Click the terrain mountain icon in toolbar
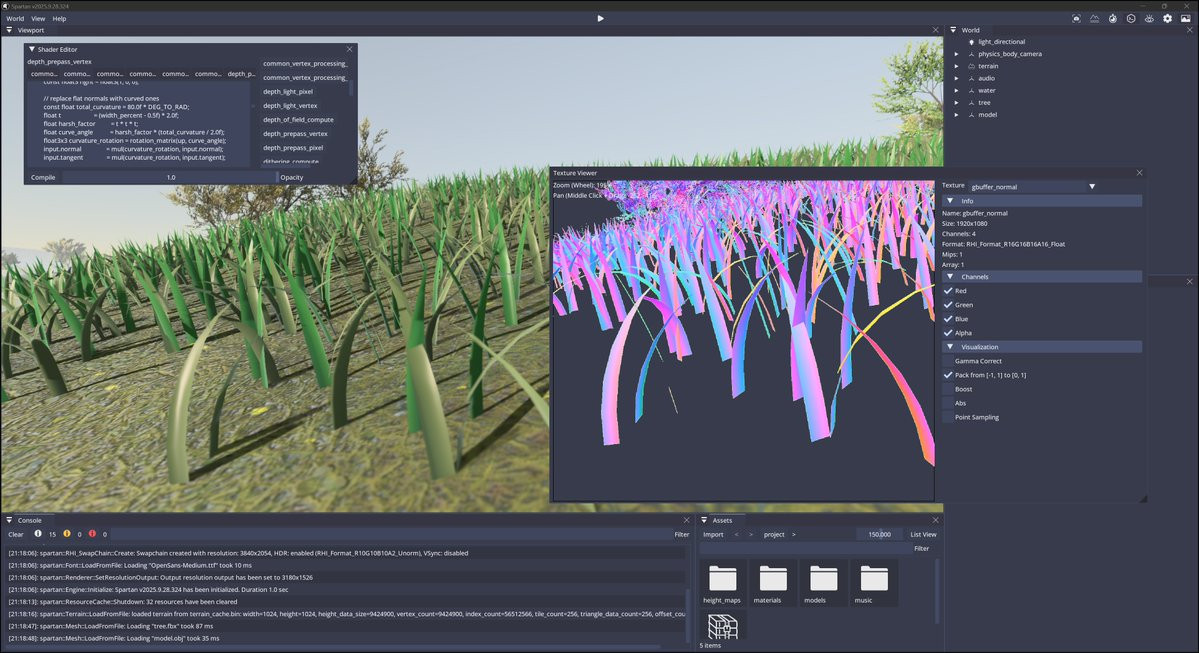 1094,18
